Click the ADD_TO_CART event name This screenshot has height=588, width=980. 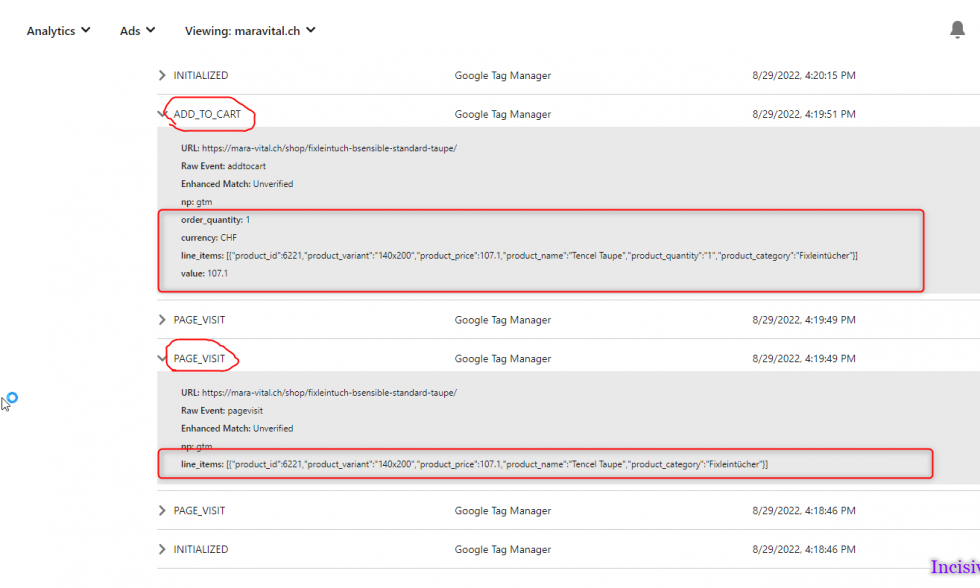tap(207, 115)
